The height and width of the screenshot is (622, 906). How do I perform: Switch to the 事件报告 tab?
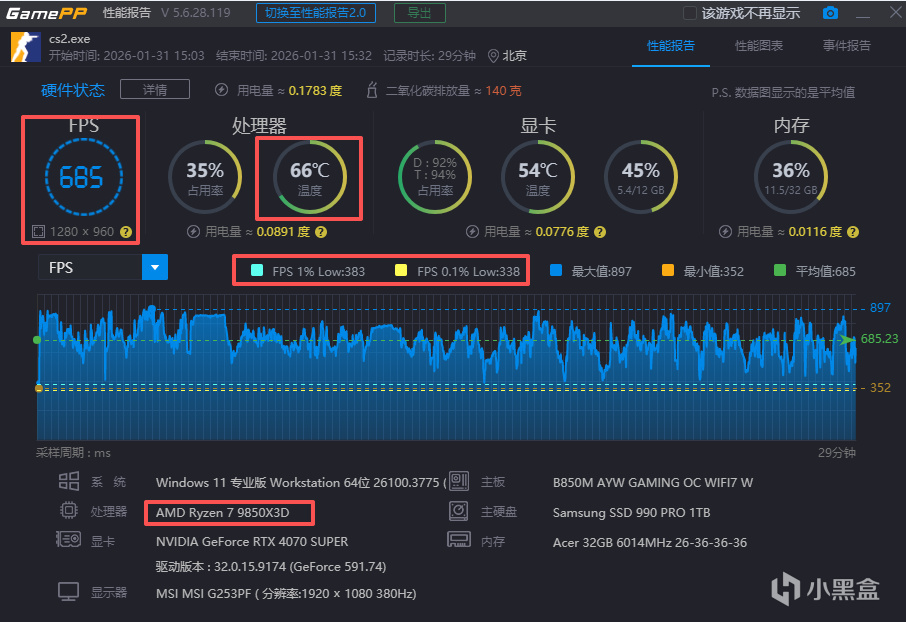(846, 46)
